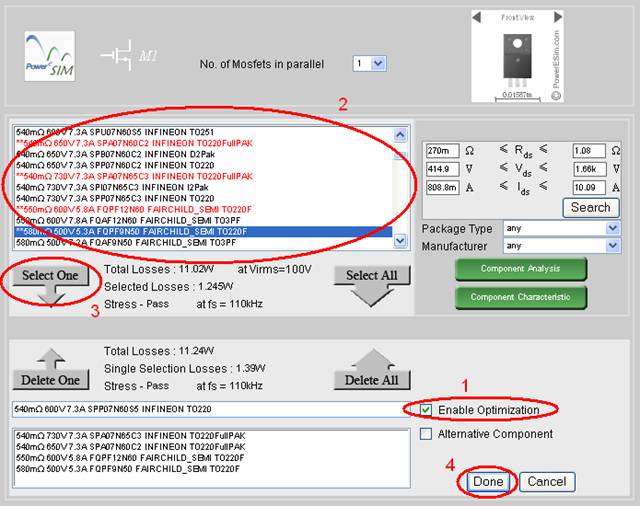
Task: Toggle the Enable Optimization checkbox
Action: [426, 410]
